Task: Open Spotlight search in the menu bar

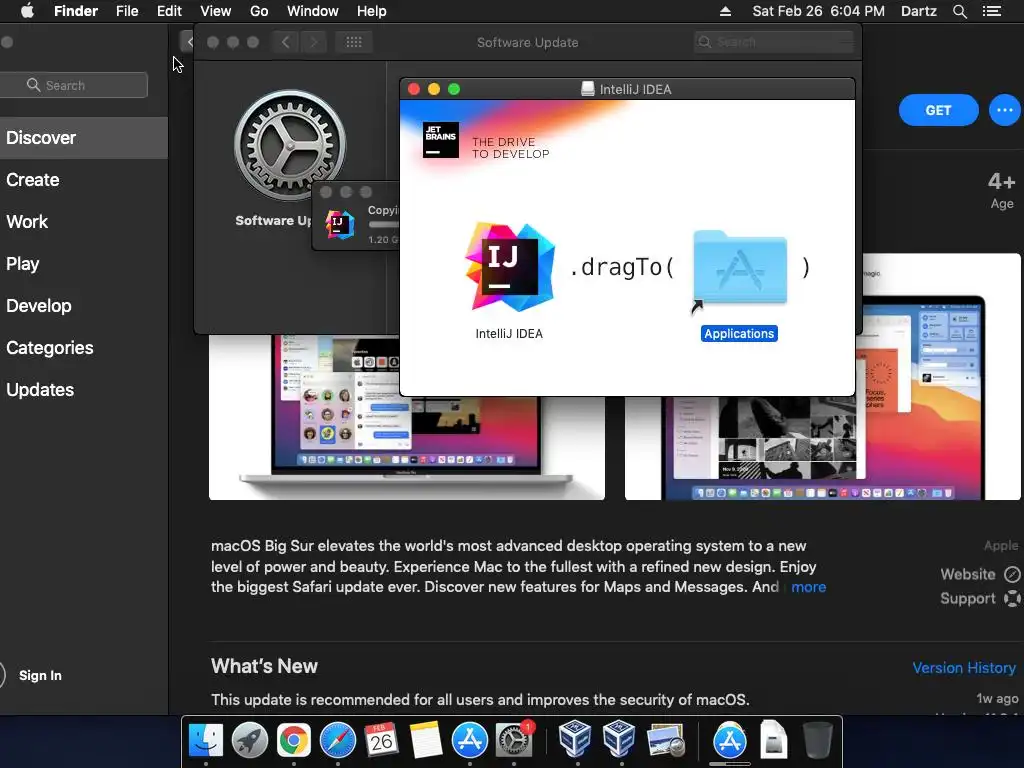Action: click(959, 11)
